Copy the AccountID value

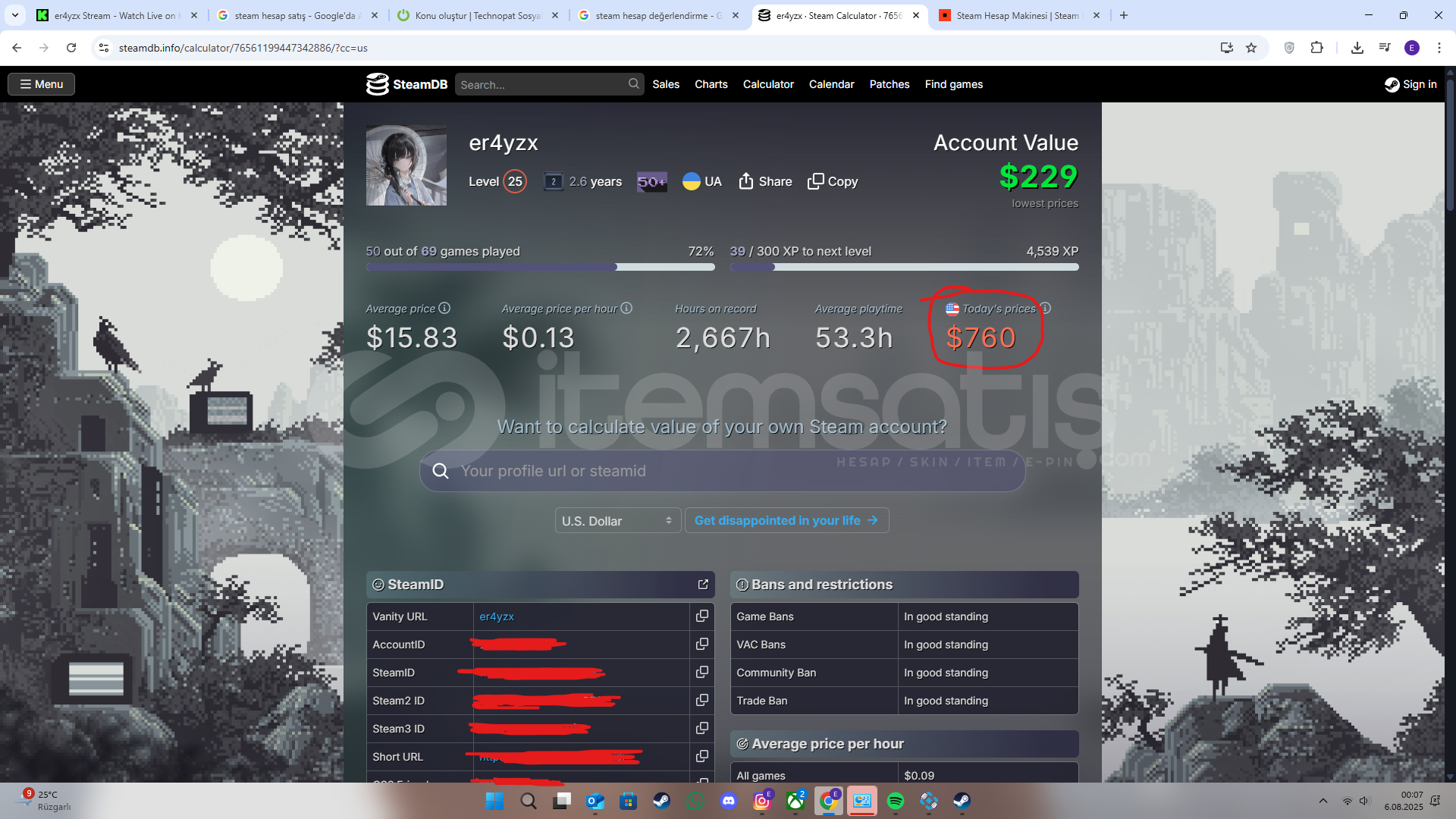point(702,644)
